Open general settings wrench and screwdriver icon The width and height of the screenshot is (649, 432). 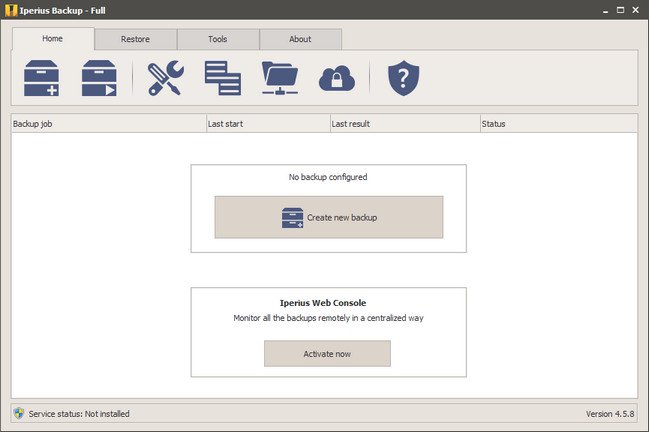click(x=166, y=78)
